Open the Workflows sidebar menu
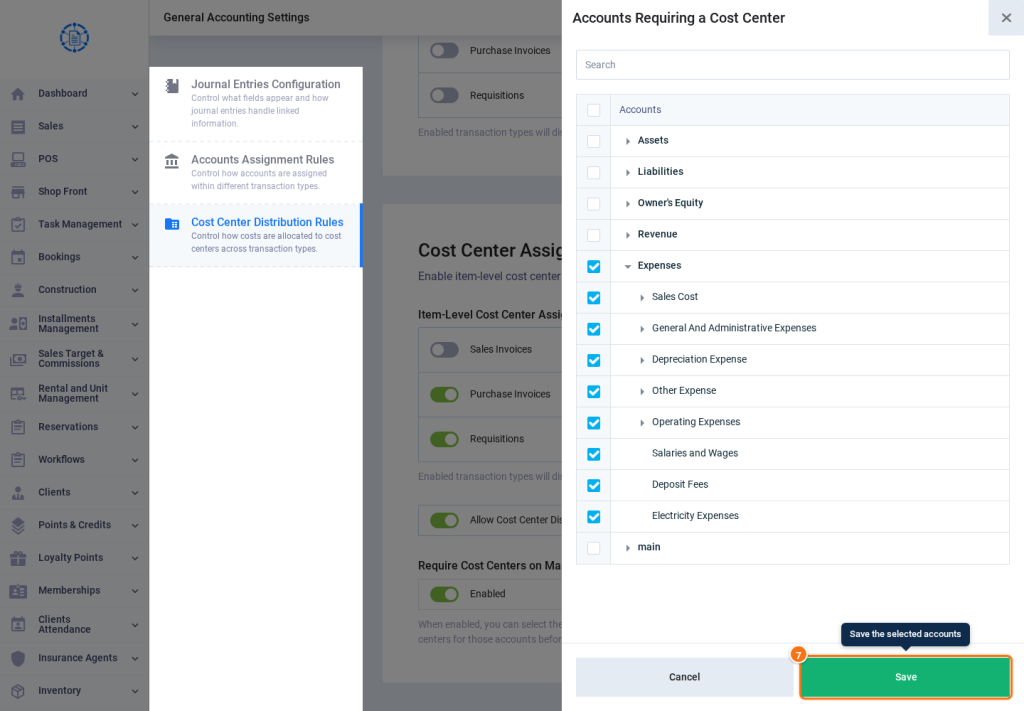Image resolution: width=1024 pixels, height=711 pixels. [x=74, y=460]
